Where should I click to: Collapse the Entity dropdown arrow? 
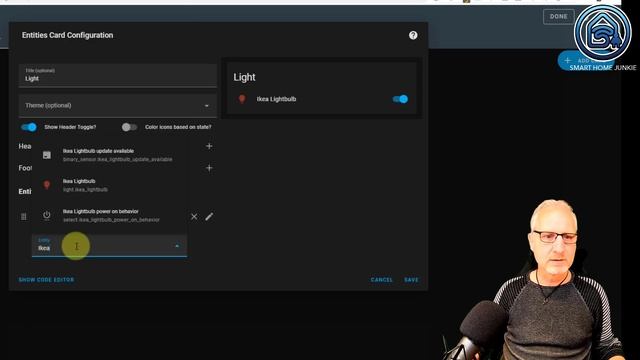pyautogui.click(x=177, y=246)
